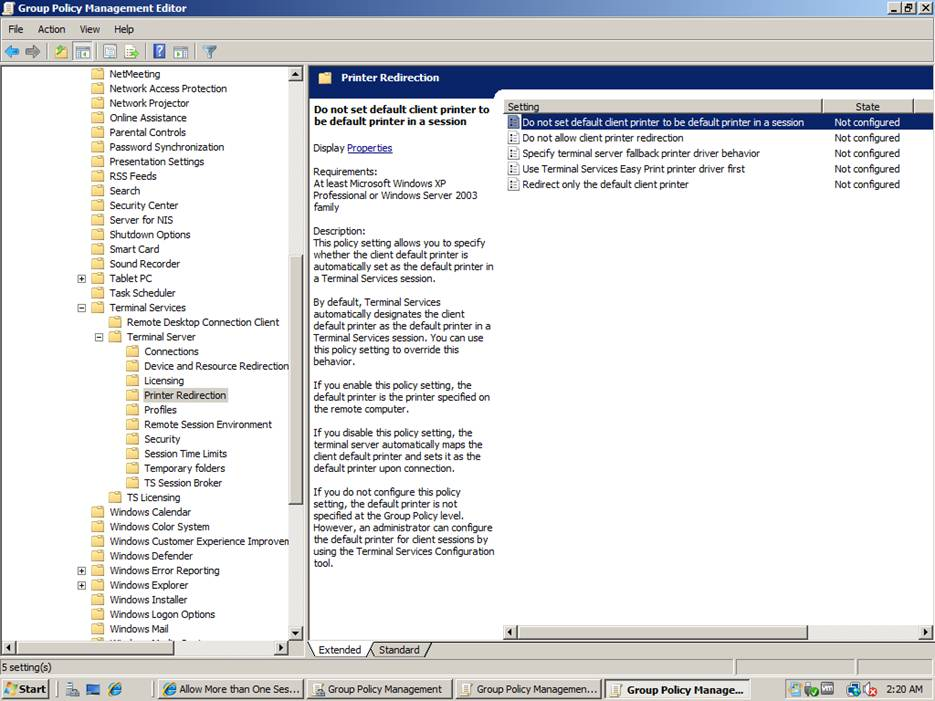Select the Device and Resource Redirection folder
The image size is (935, 701).
216,366
